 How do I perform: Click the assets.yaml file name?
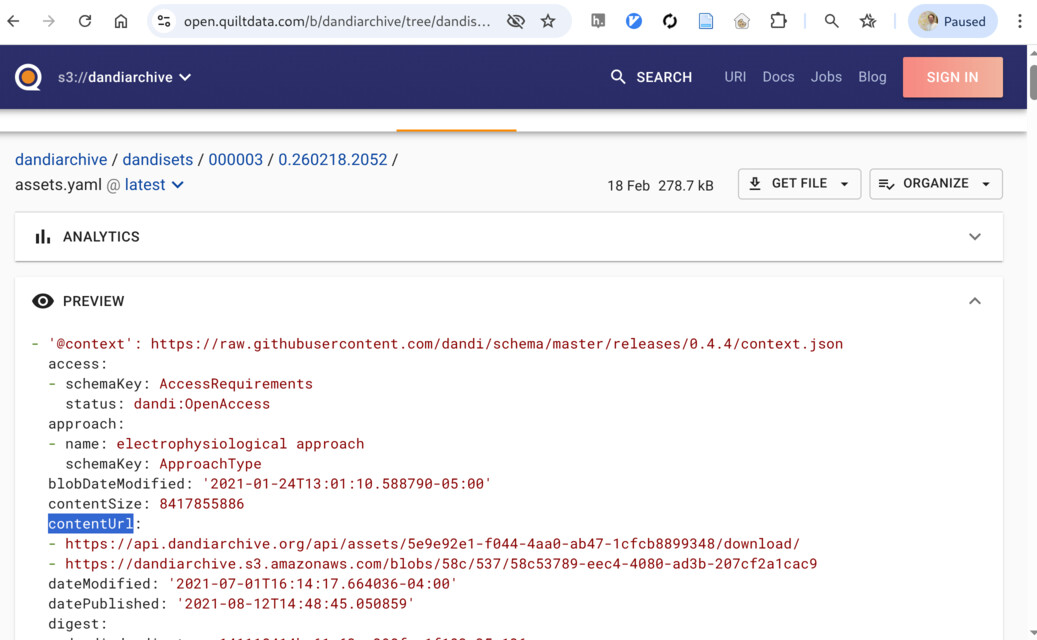[x=58, y=184]
